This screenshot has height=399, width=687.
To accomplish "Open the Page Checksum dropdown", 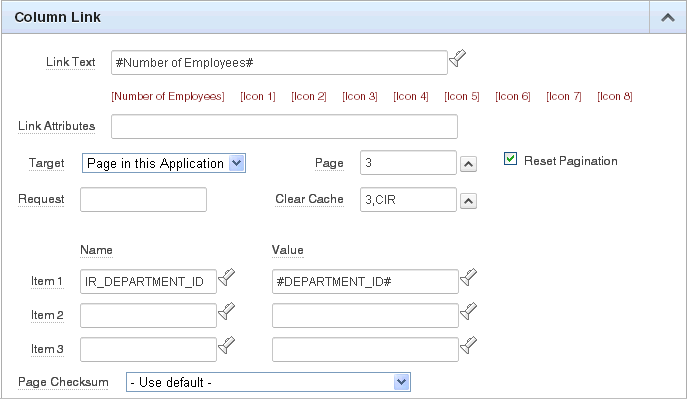I will pos(268,382).
